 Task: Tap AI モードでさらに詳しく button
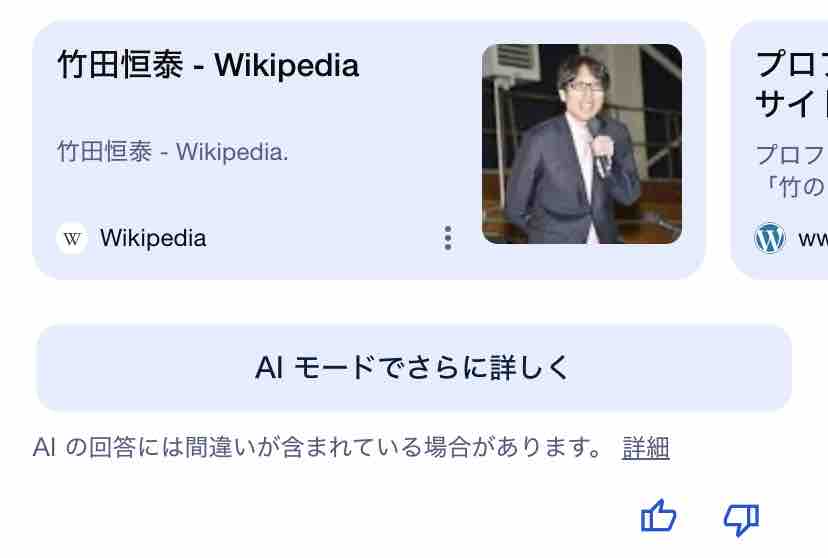click(414, 368)
